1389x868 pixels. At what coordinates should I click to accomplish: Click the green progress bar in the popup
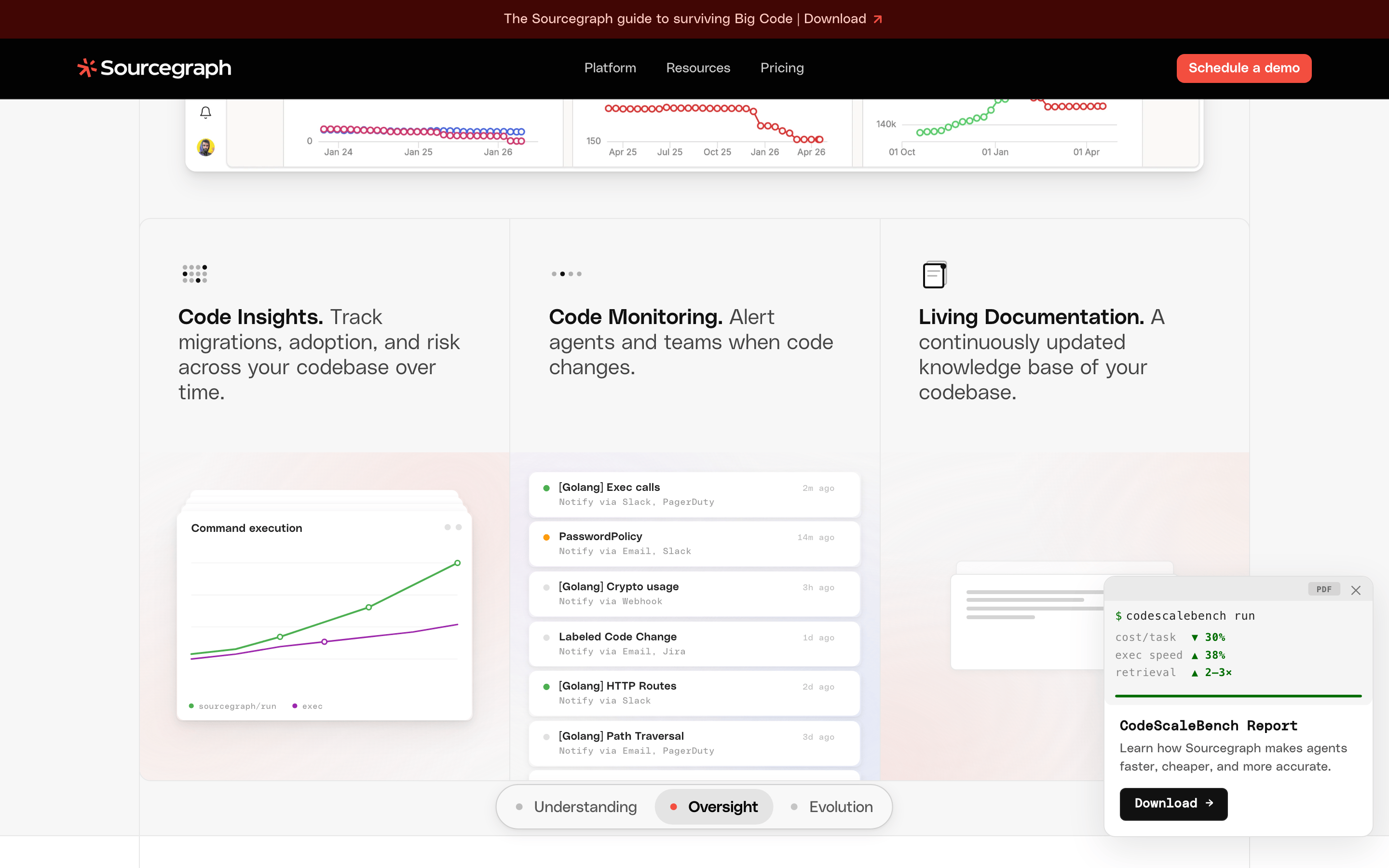click(1238, 696)
